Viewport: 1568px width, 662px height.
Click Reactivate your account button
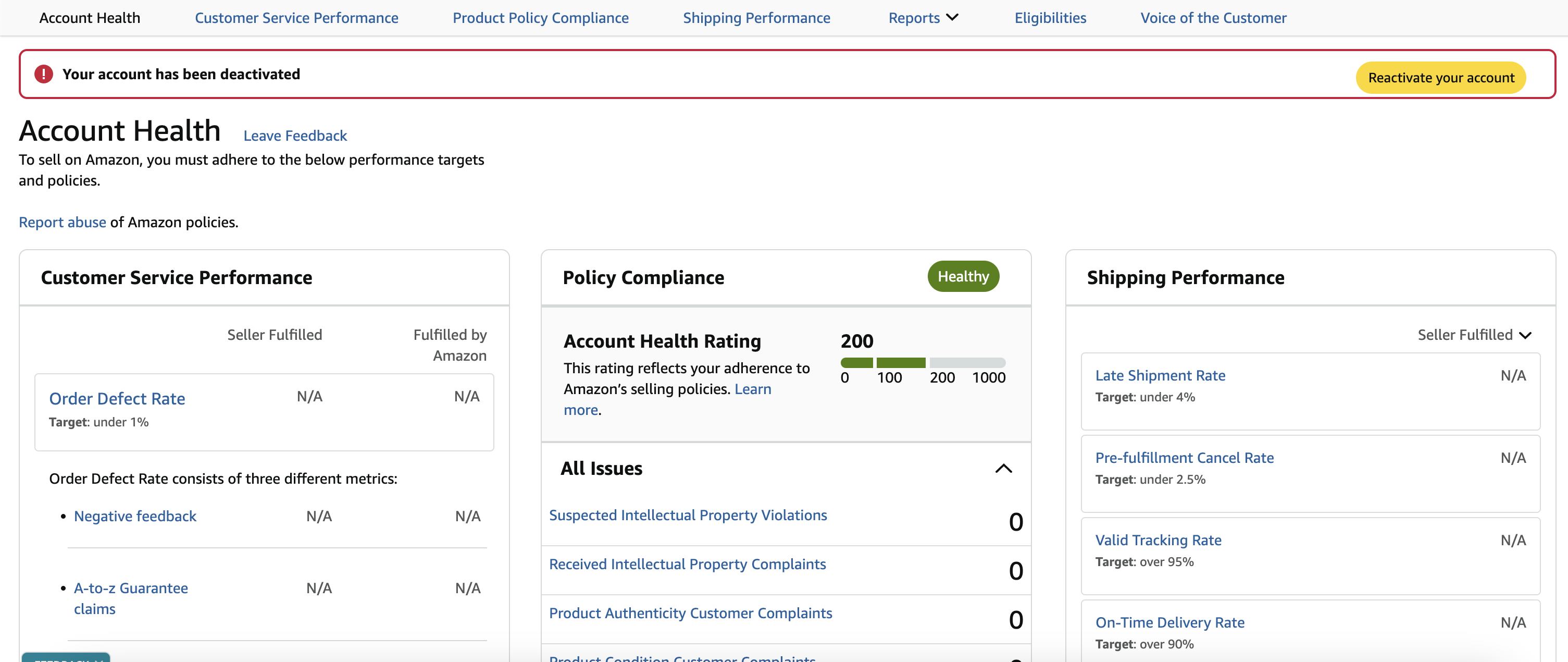pyautogui.click(x=1440, y=78)
